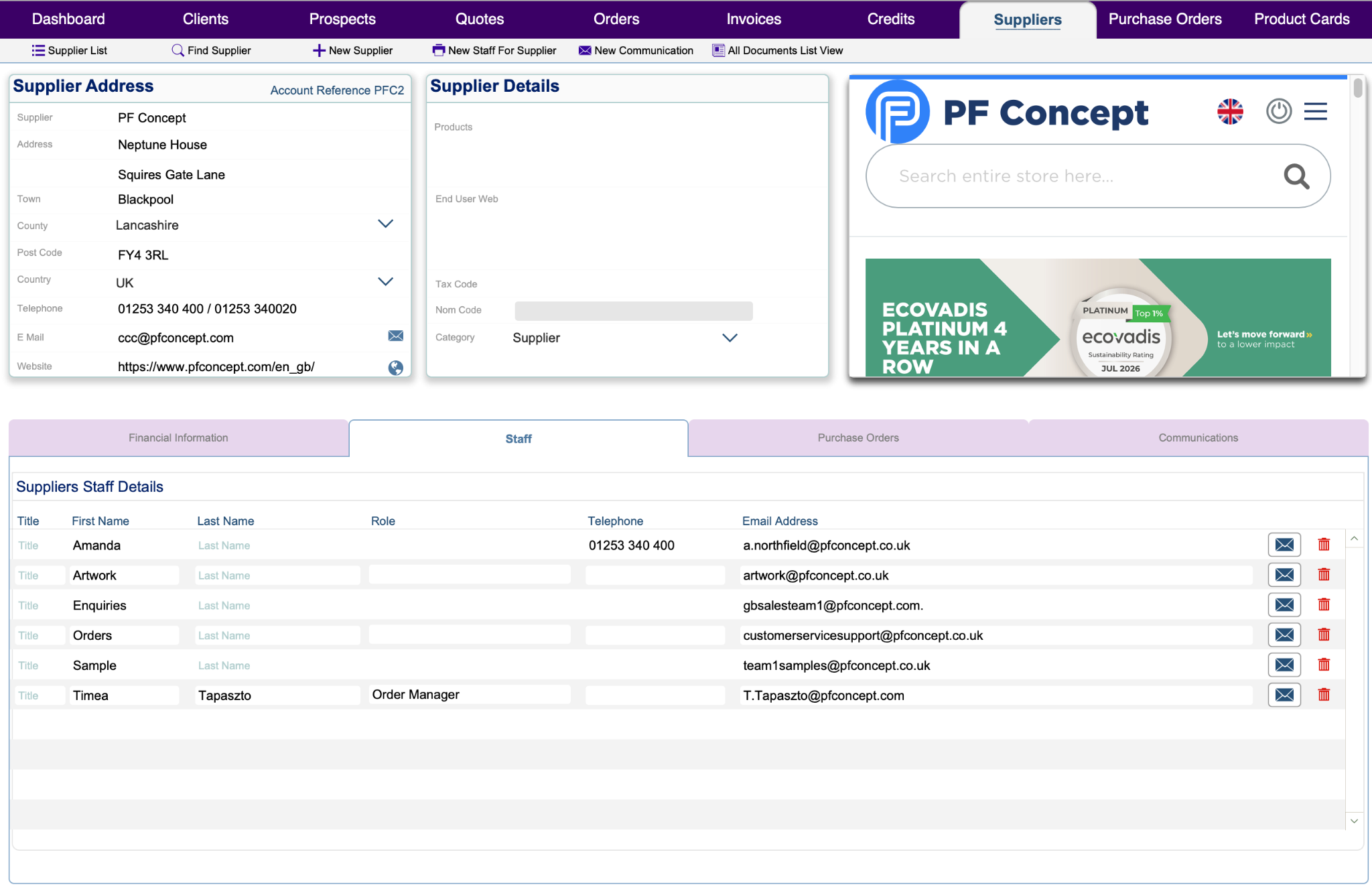Screen dimensions: 1372x885
Task: Click the Post Code field FY4 3RL
Action: coord(261,255)
